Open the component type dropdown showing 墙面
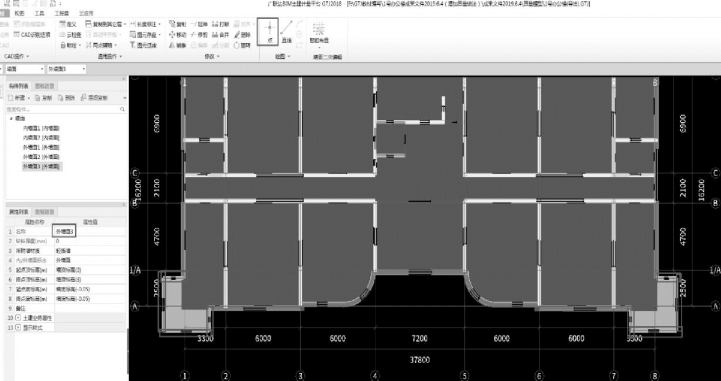 click(x=25, y=69)
